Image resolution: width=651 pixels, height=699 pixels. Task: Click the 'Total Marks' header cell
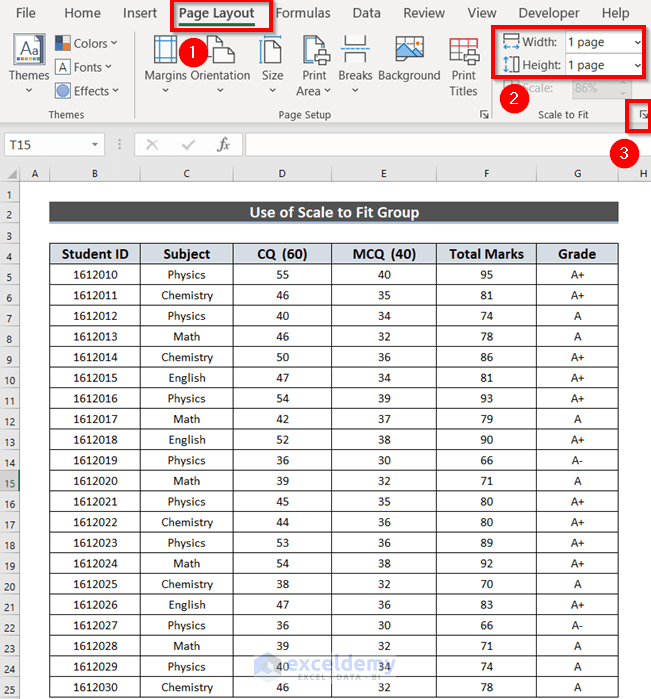[486, 254]
